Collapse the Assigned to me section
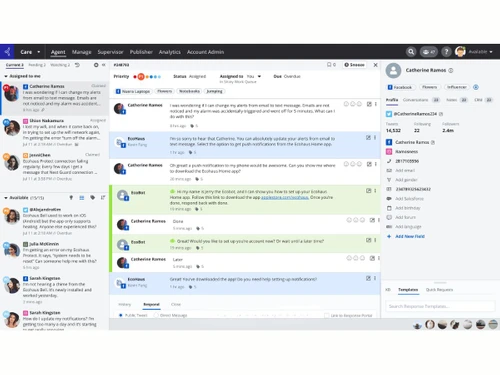This screenshot has width=500, height=375. [6, 76]
